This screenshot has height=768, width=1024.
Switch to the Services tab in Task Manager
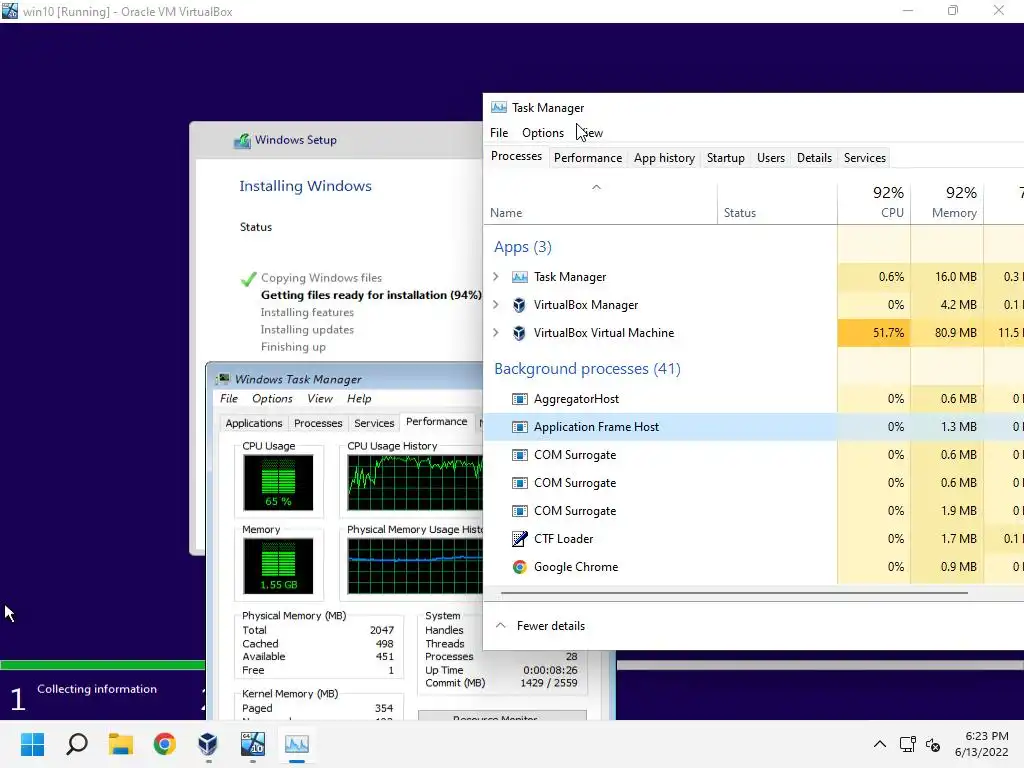point(865,158)
